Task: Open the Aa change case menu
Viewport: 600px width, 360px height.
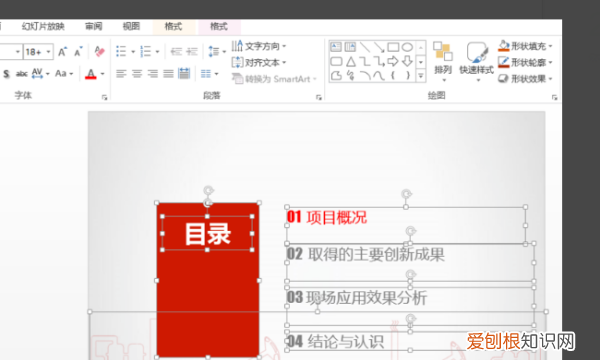Action: (64, 73)
